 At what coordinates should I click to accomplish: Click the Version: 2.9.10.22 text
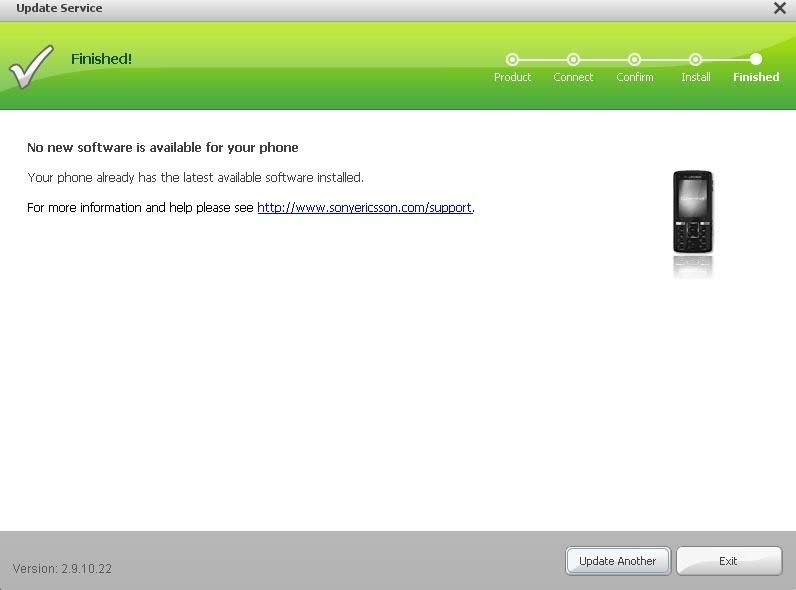click(x=62, y=569)
